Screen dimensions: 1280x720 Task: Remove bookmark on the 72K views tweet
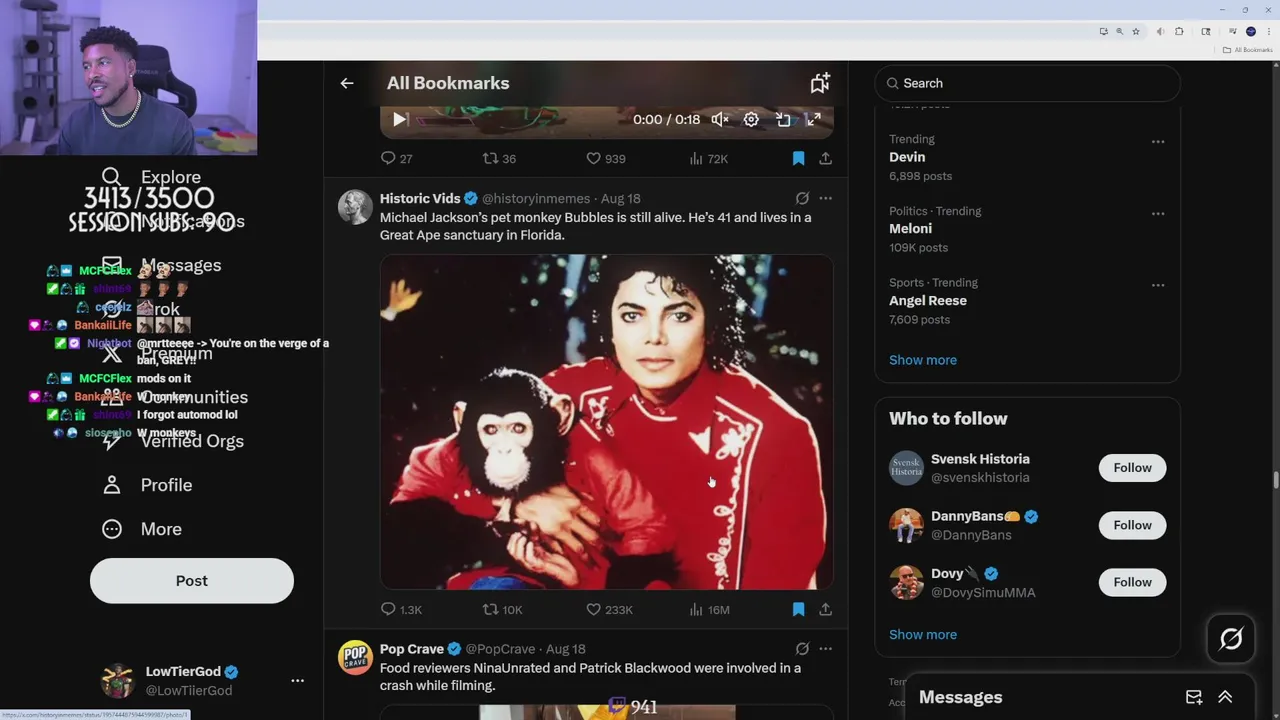click(x=798, y=158)
